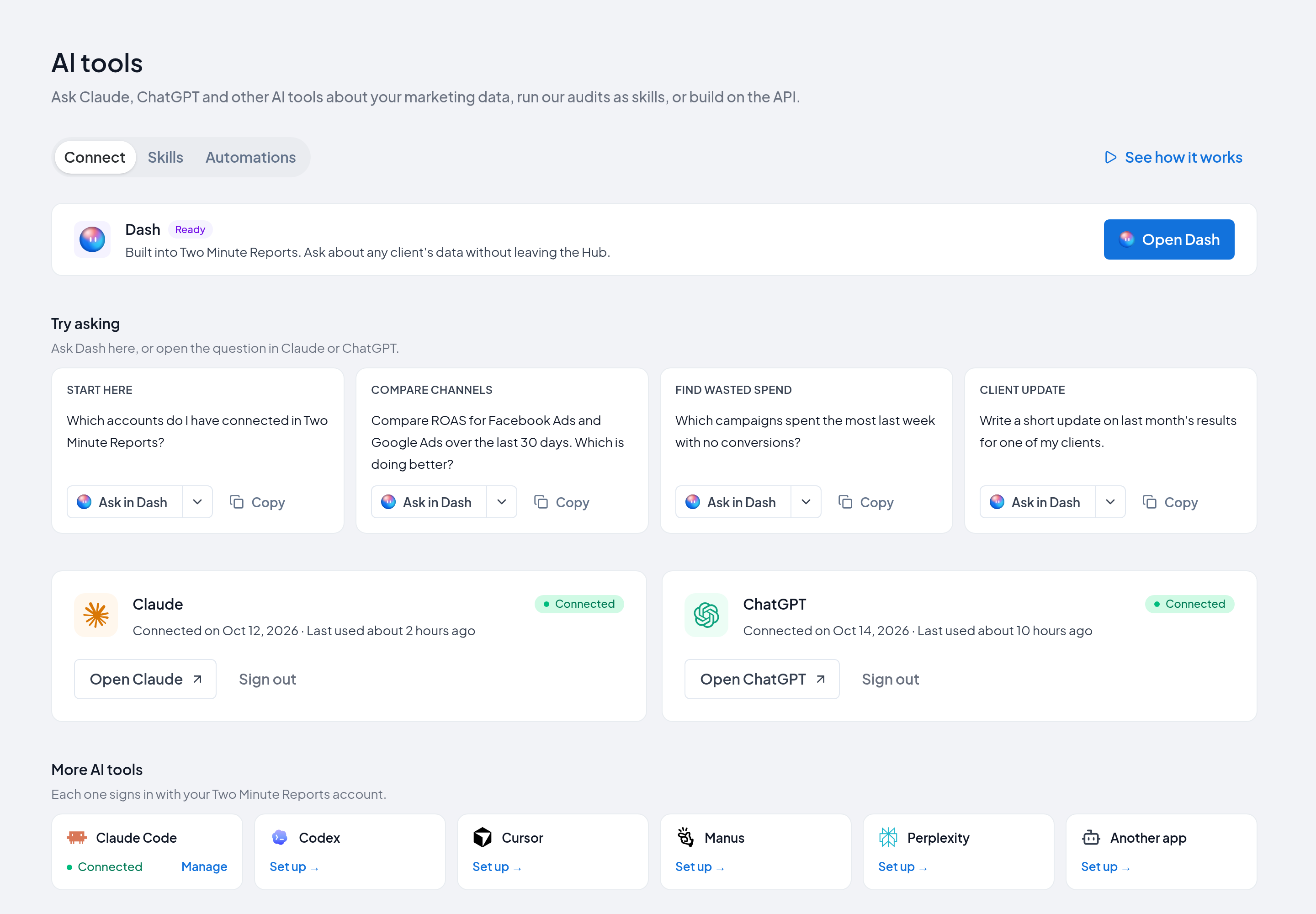This screenshot has height=914, width=1316.
Task: Manage the Claude Code connection
Action: point(204,866)
